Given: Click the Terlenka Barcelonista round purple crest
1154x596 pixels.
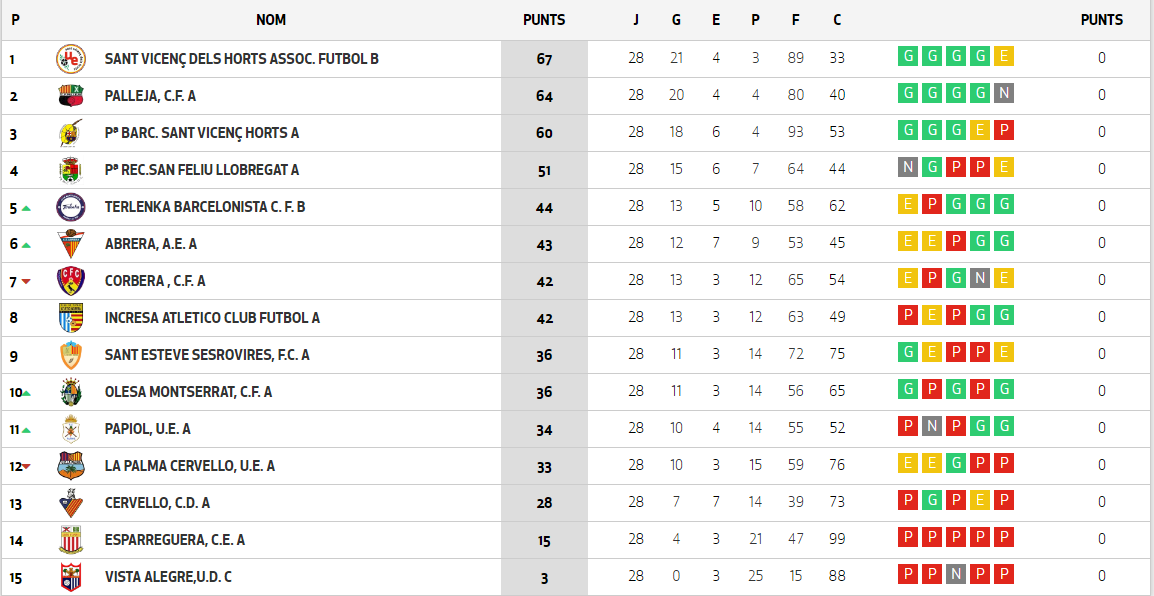Looking at the screenshot, I should [x=71, y=207].
